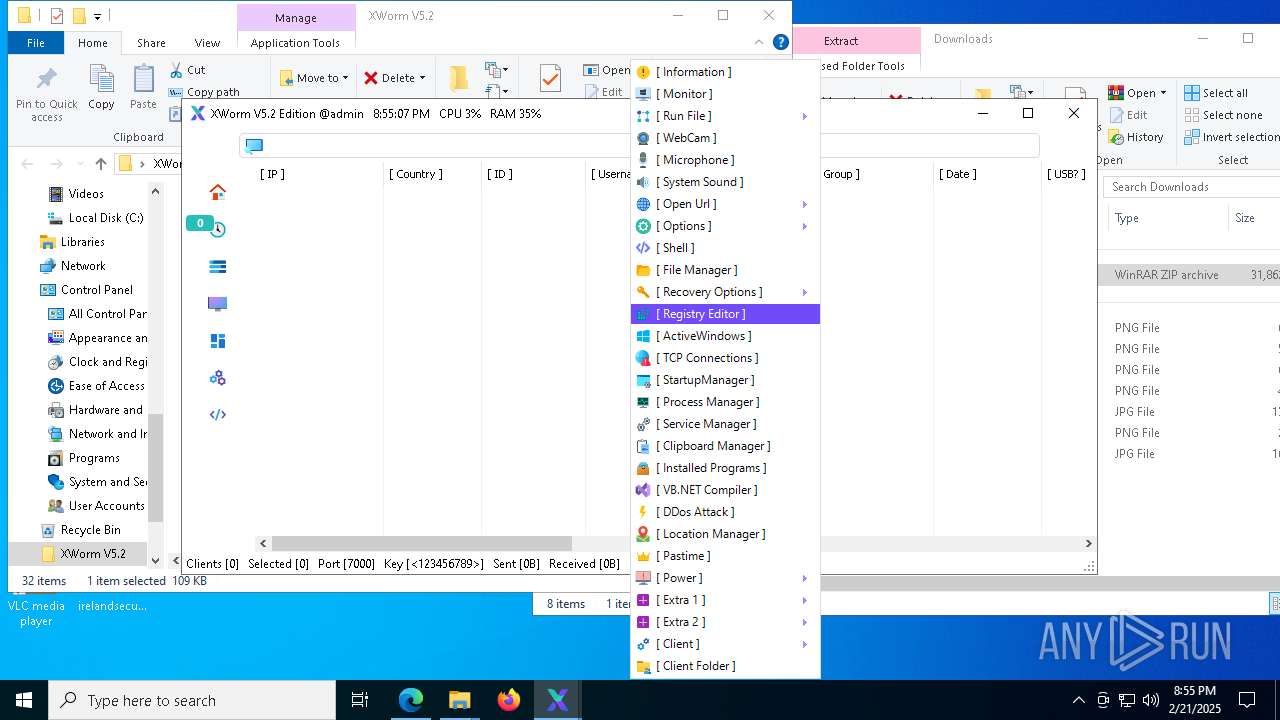
Task: Click the Shell code icon
Action: click(643, 248)
